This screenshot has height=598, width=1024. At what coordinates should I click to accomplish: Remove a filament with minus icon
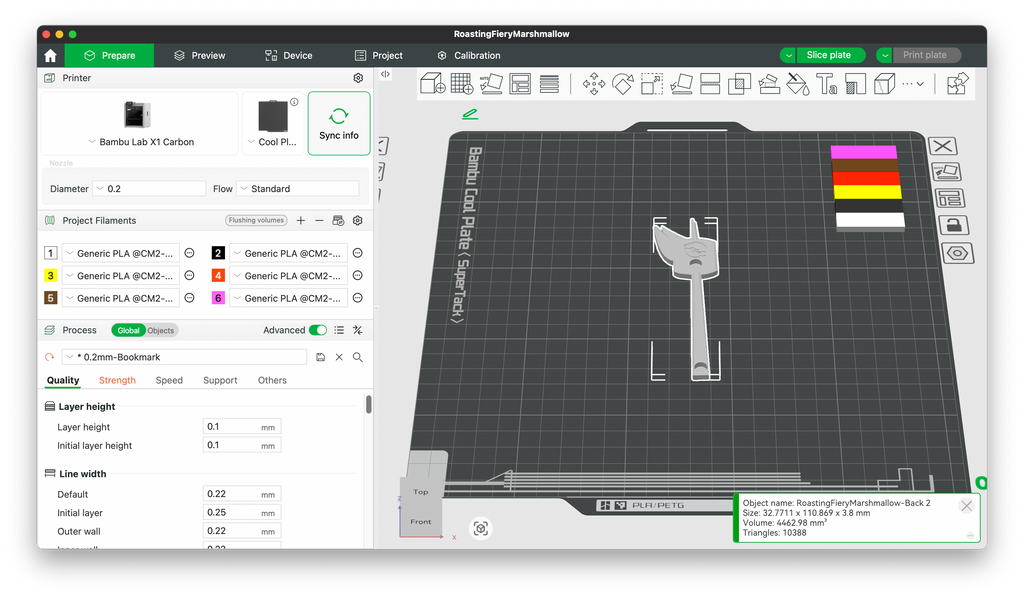[319, 221]
